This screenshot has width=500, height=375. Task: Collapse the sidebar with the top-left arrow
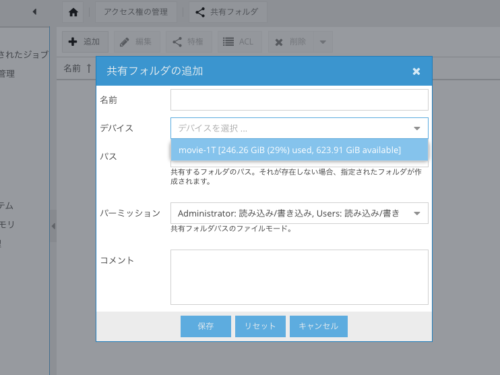coord(34,12)
